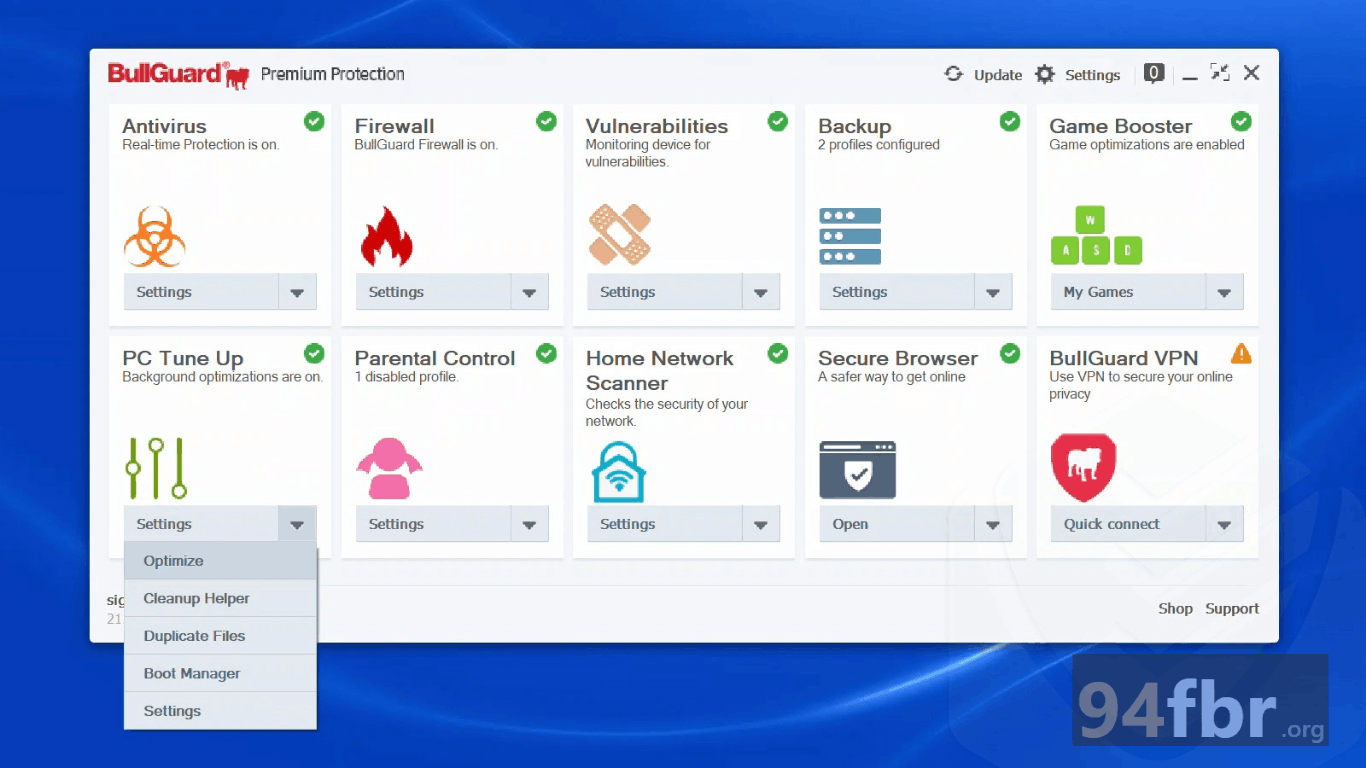Open Firewall Settings button
This screenshot has width=1366, height=768.
(x=433, y=292)
